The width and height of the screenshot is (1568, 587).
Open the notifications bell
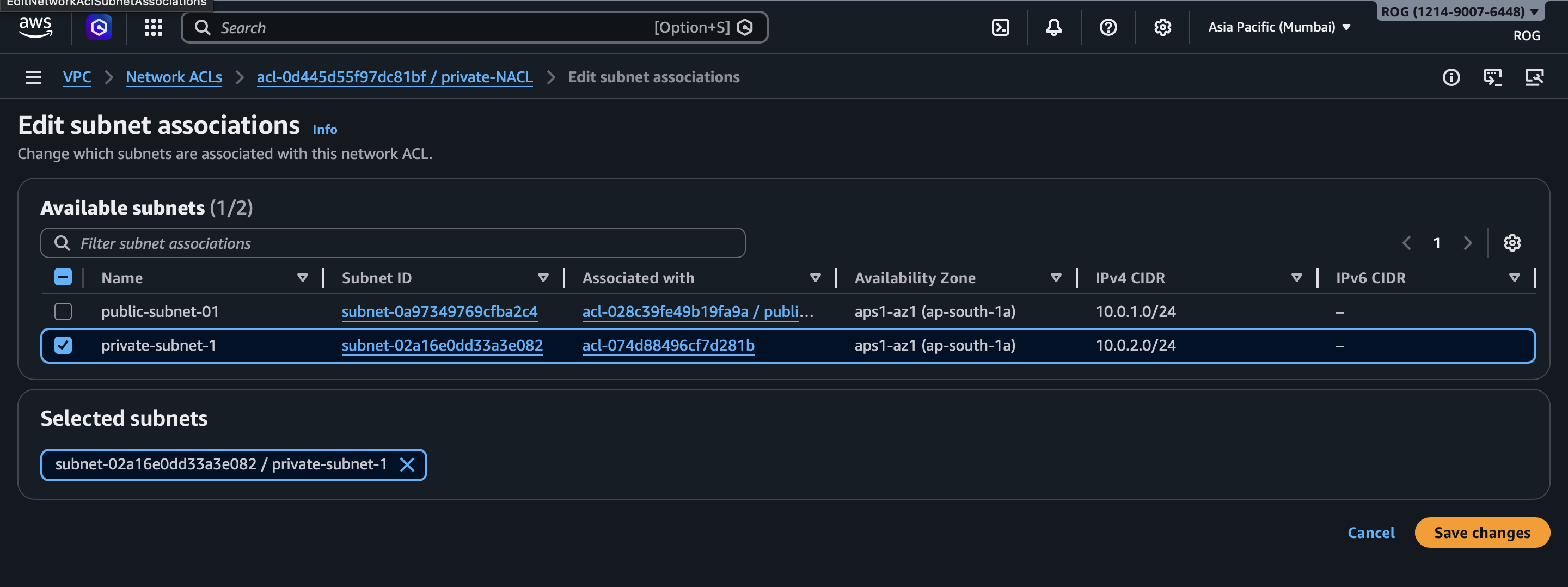click(x=1053, y=27)
